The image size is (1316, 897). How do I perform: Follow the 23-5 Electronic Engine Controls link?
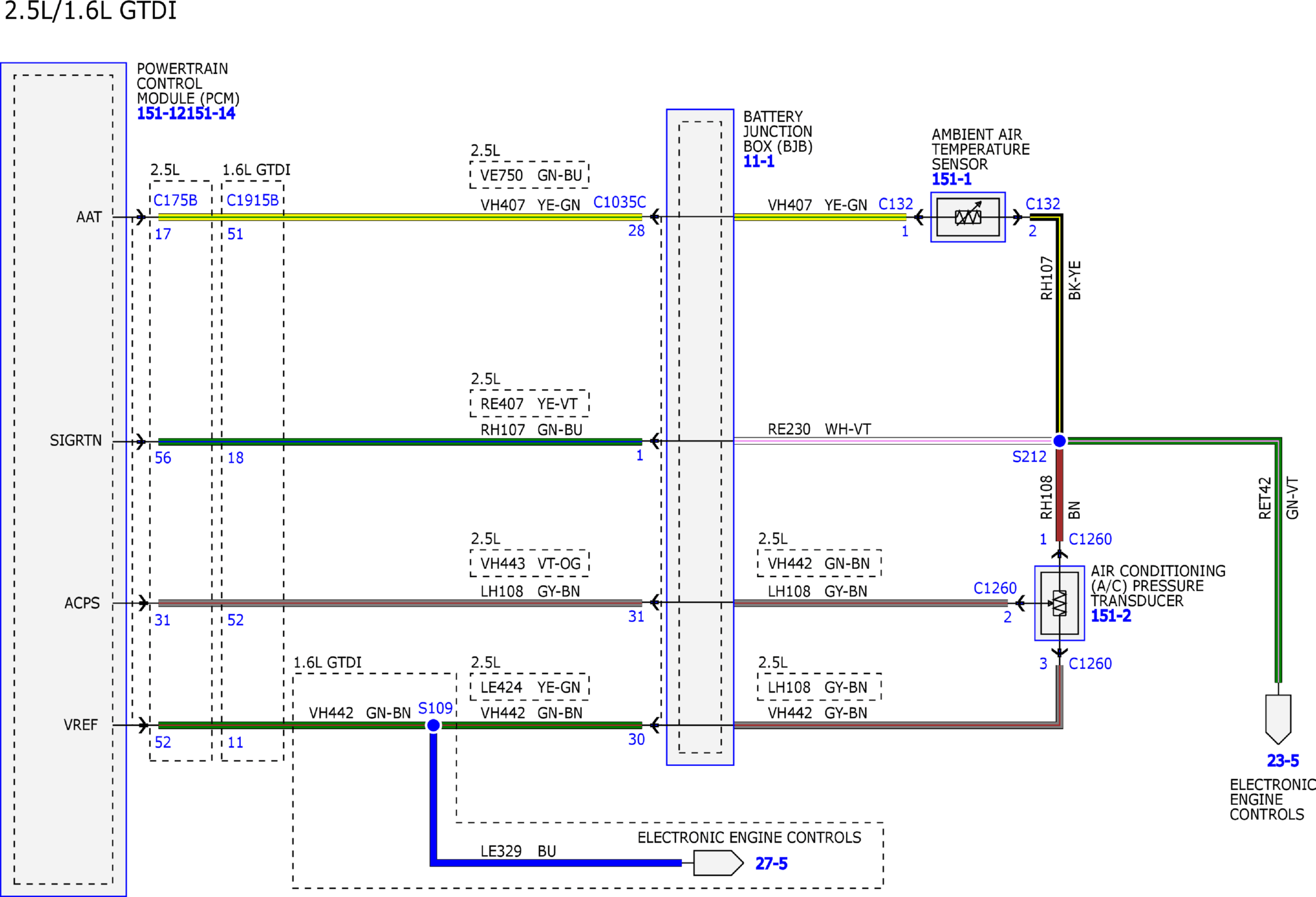tap(1283, 760)
